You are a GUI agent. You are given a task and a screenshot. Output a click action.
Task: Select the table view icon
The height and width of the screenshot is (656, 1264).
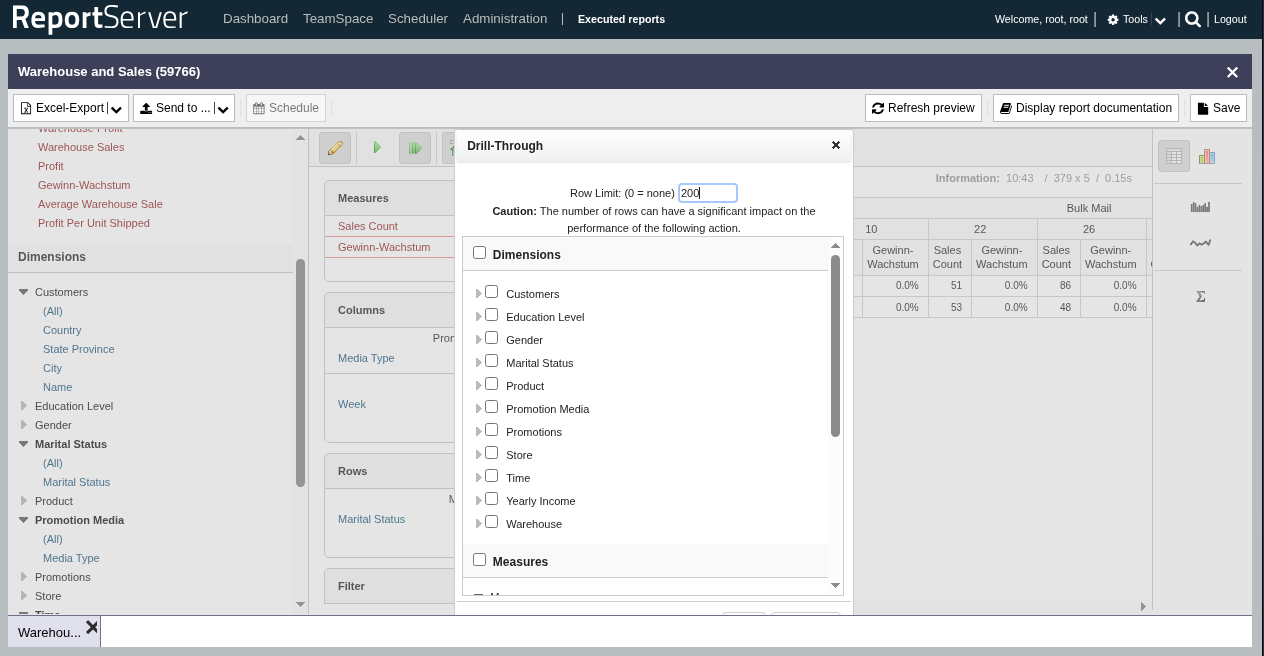coord(1174,156)
